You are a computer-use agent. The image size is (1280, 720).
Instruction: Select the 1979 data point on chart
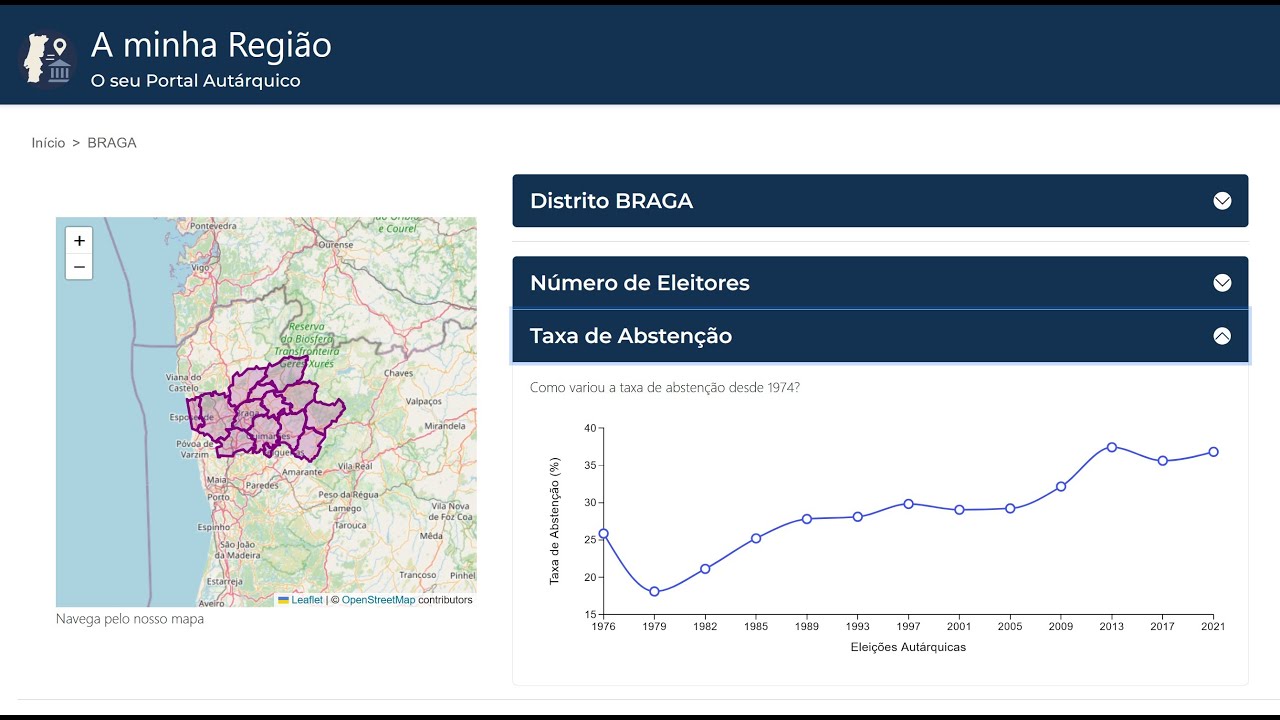[x=654, y=592]
